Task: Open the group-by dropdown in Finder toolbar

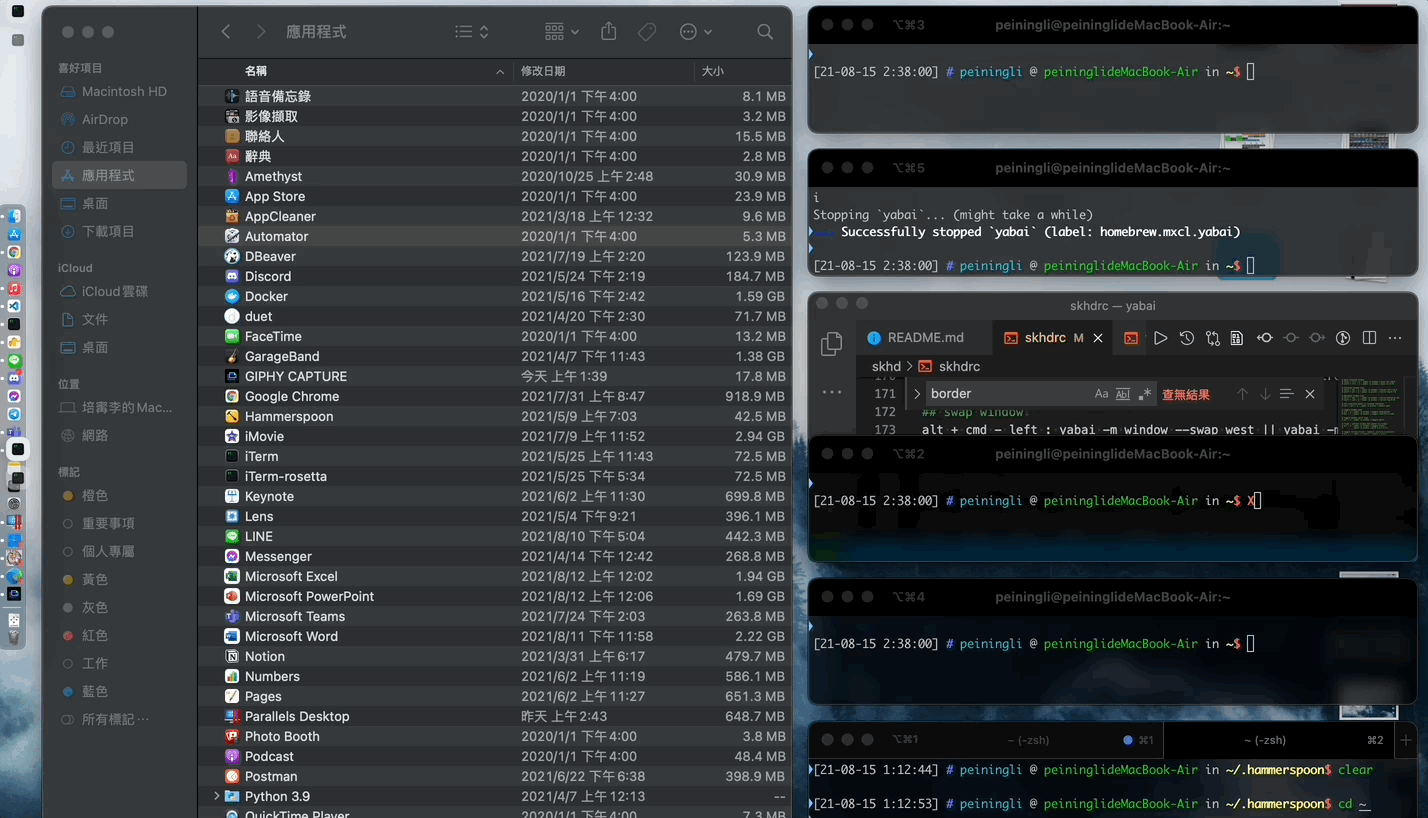Action: (x=562, y=32)
